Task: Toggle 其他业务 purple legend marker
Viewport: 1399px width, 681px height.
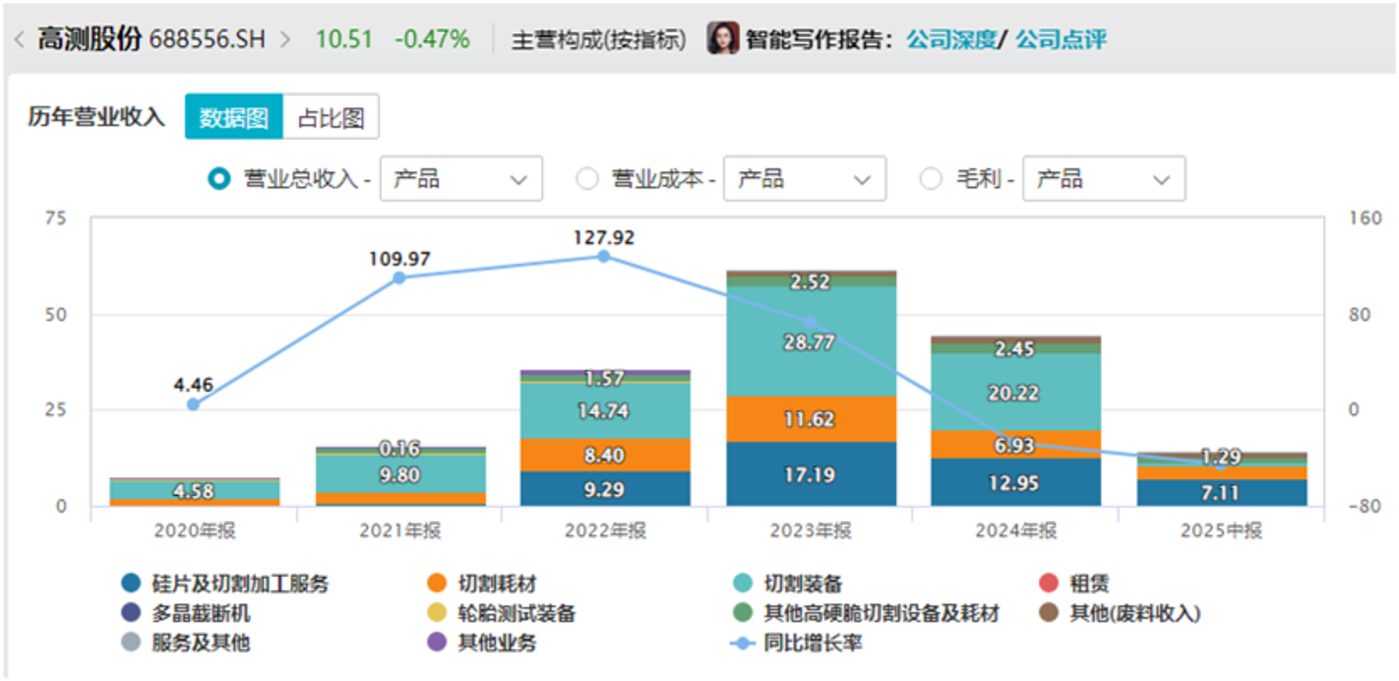Action: pyautogui.click(x=435, y=643)
